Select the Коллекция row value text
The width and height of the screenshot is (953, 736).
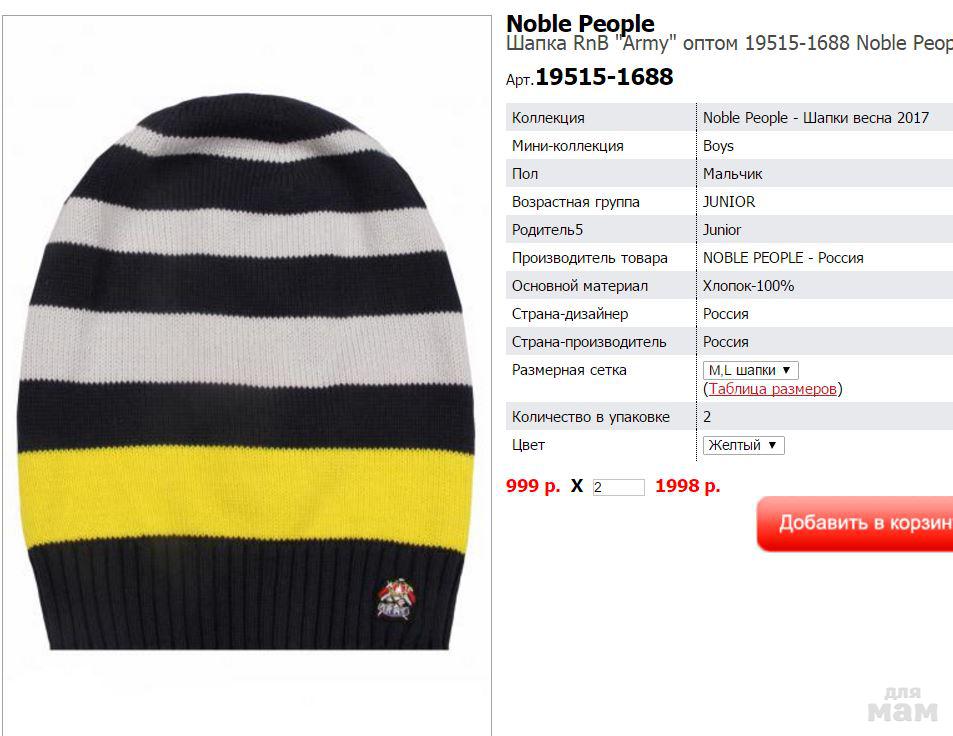tap(816, 117)
